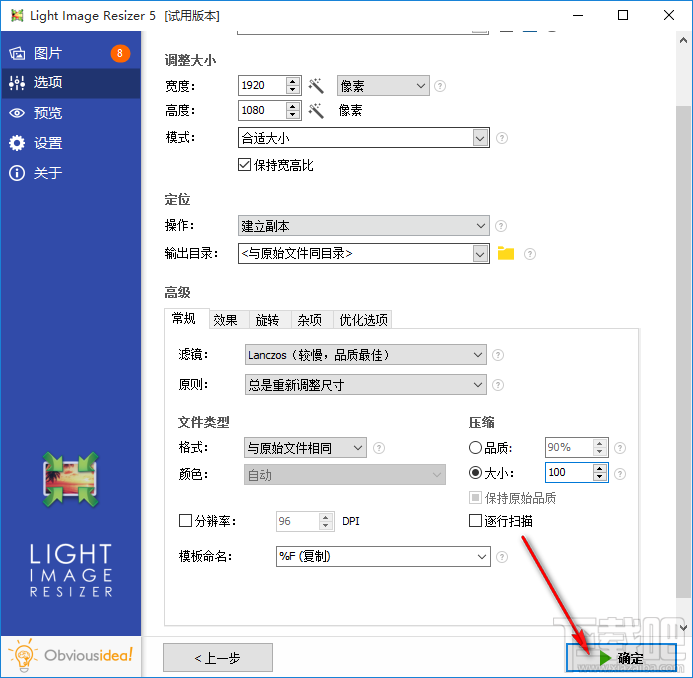This screenshot has height=678, width=693.
Task: Open help icon beside 大小 field
Action: pos(620,474)
